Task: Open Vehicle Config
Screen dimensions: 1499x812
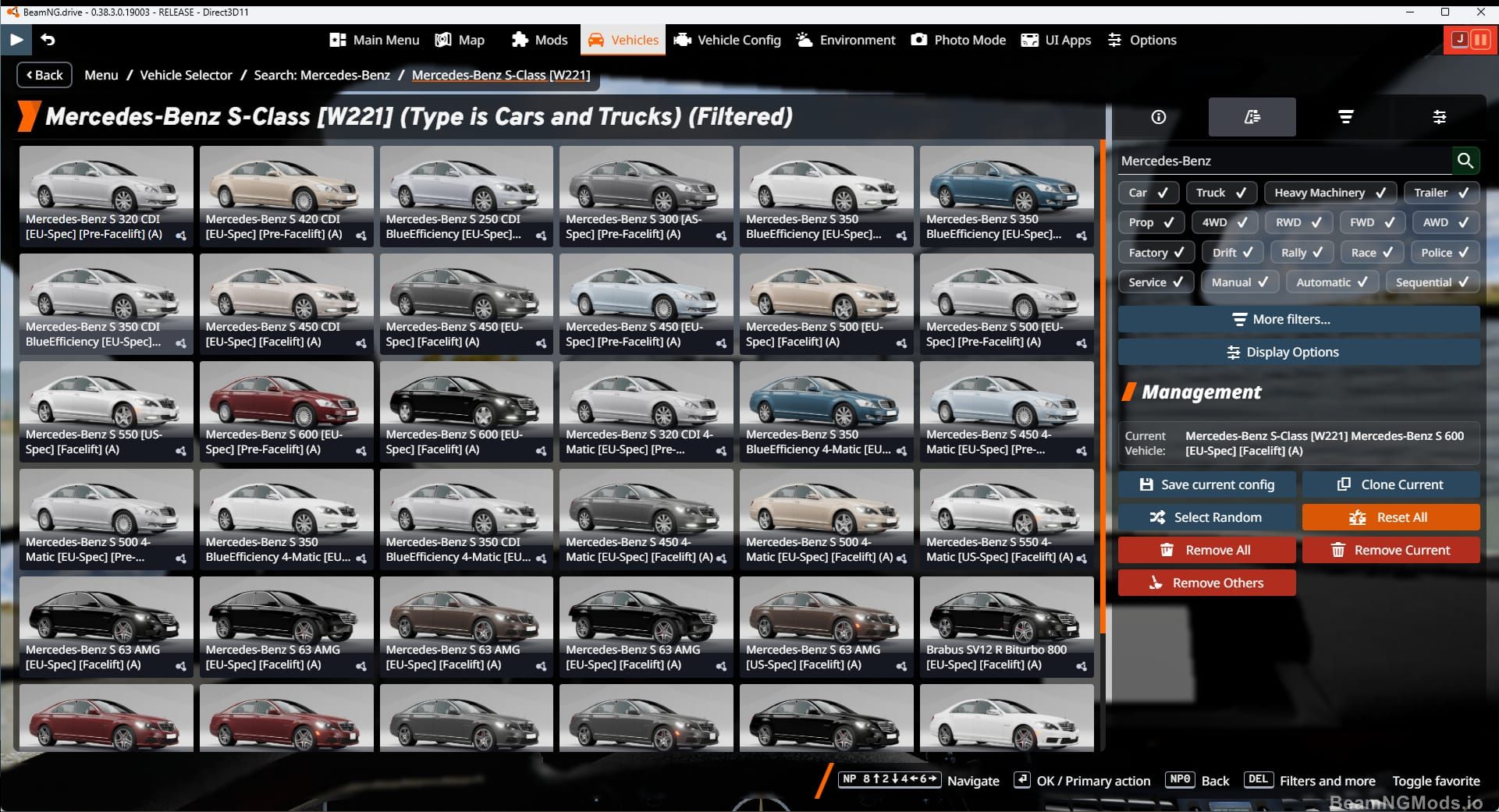Action: 726,40
